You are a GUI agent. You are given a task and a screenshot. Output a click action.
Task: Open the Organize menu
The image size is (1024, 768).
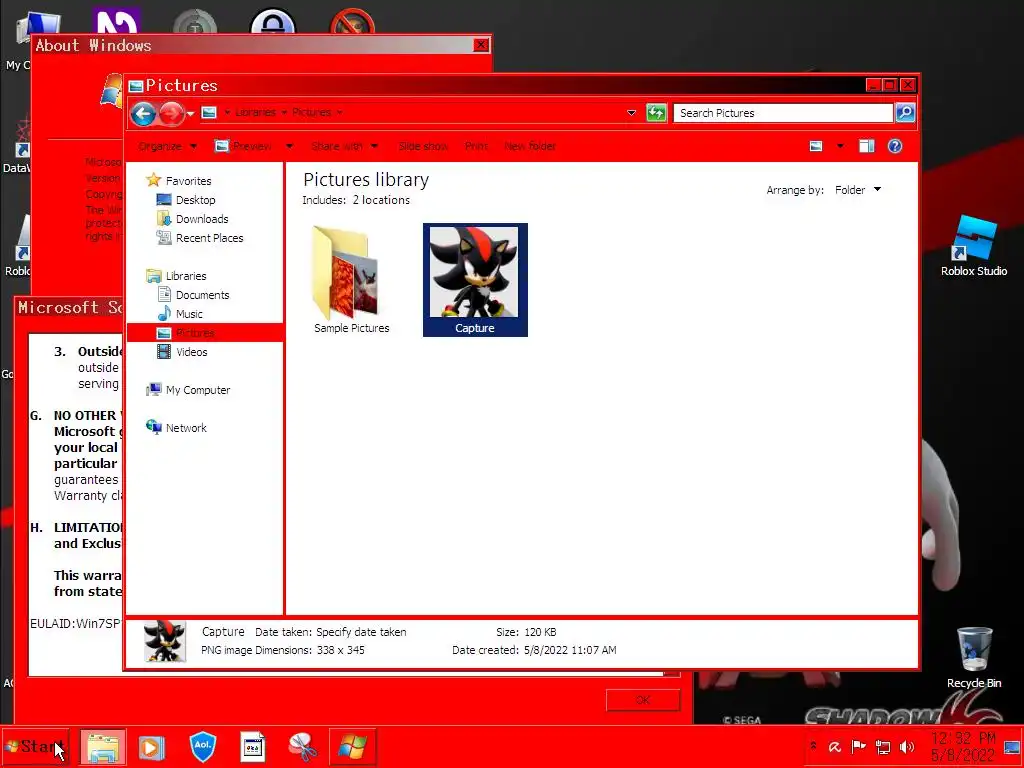pos(167,146)
